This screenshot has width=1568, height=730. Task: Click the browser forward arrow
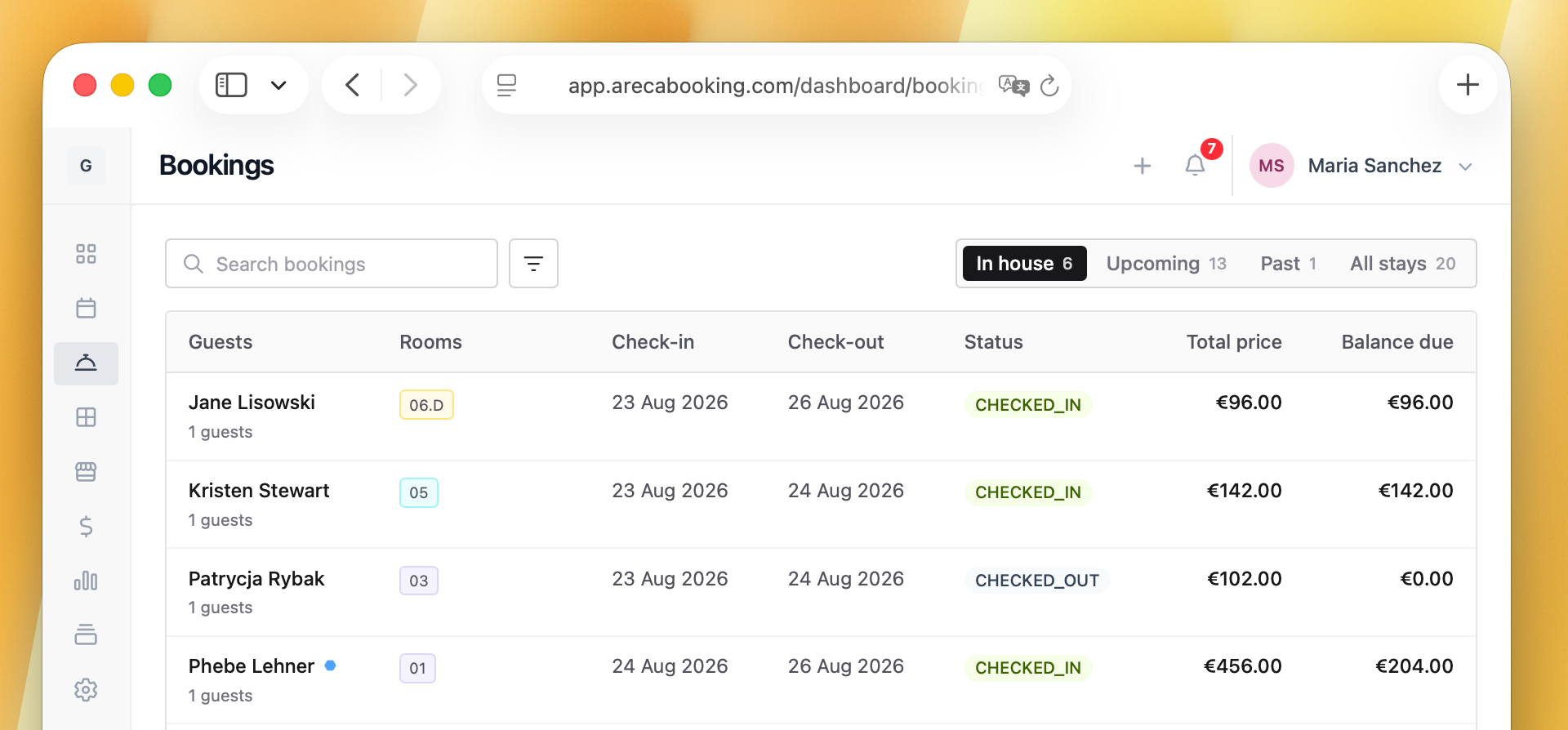pos(410,85)
